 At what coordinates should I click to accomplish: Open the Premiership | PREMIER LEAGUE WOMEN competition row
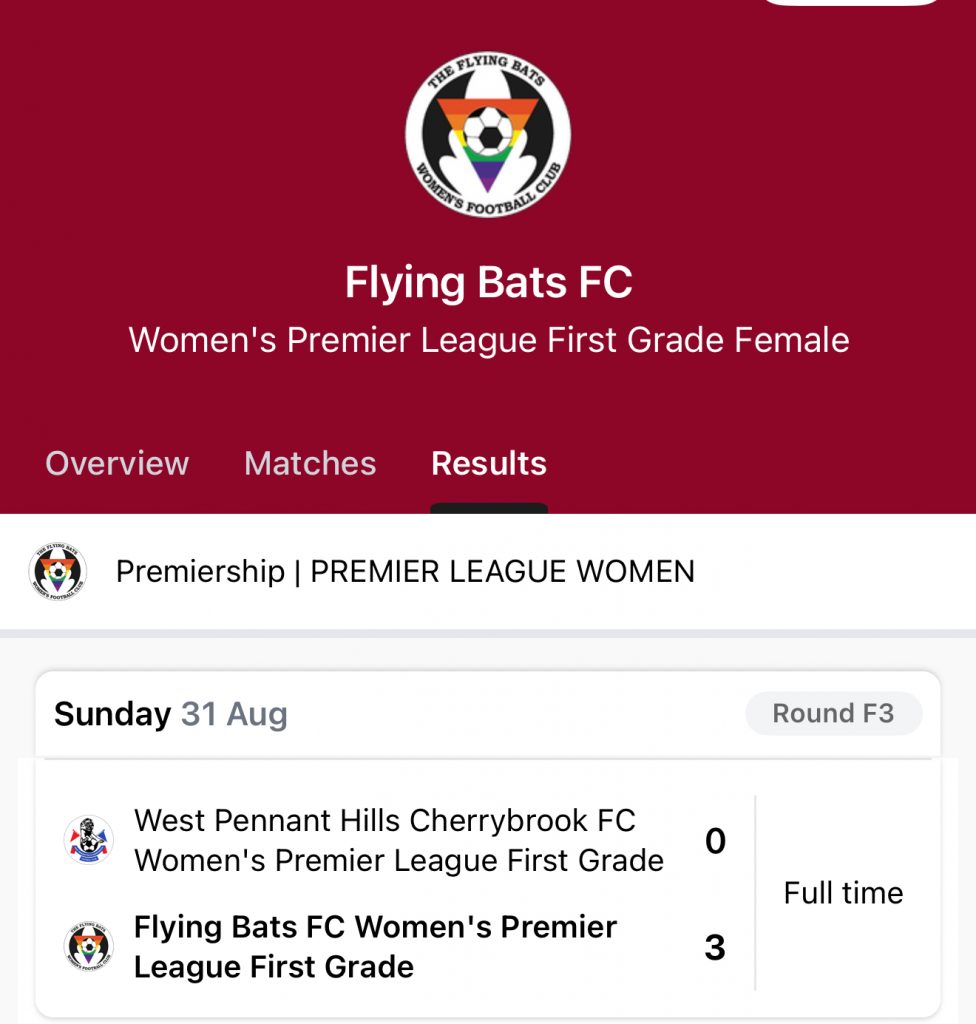488,571
